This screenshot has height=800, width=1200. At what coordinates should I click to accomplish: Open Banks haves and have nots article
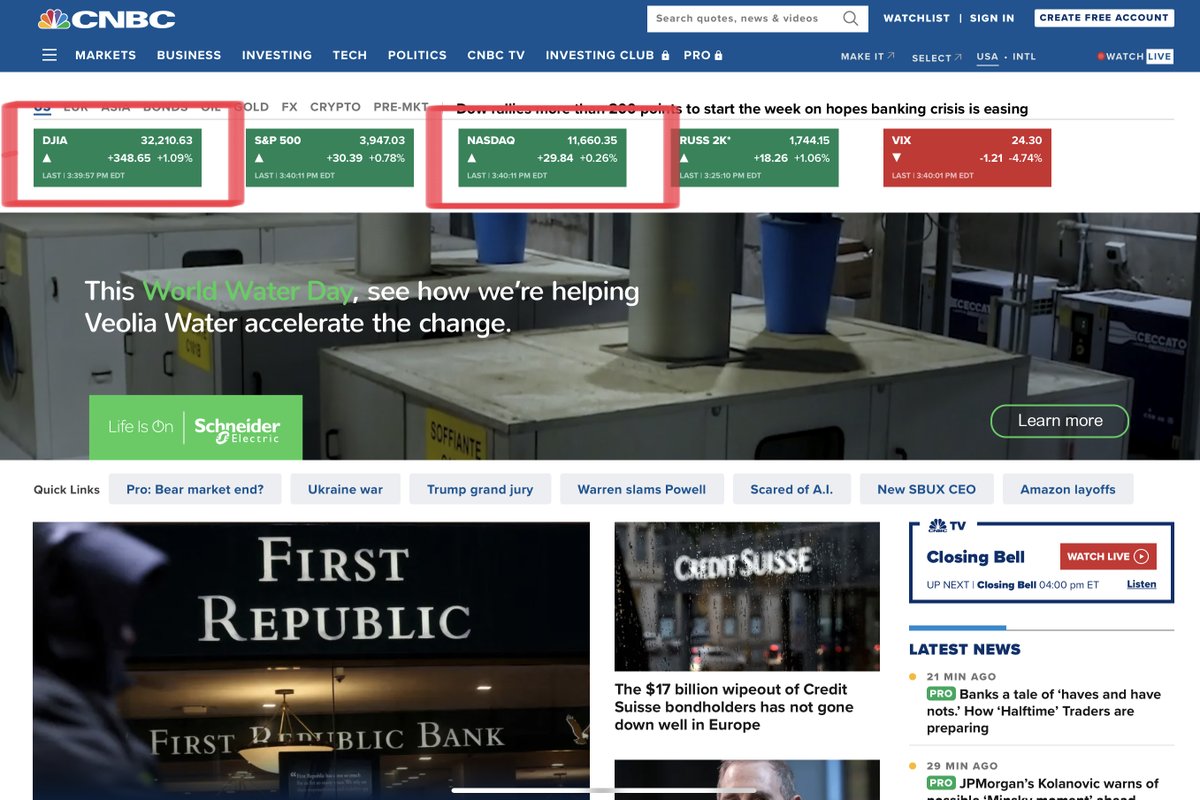(x=1044, y=711)
